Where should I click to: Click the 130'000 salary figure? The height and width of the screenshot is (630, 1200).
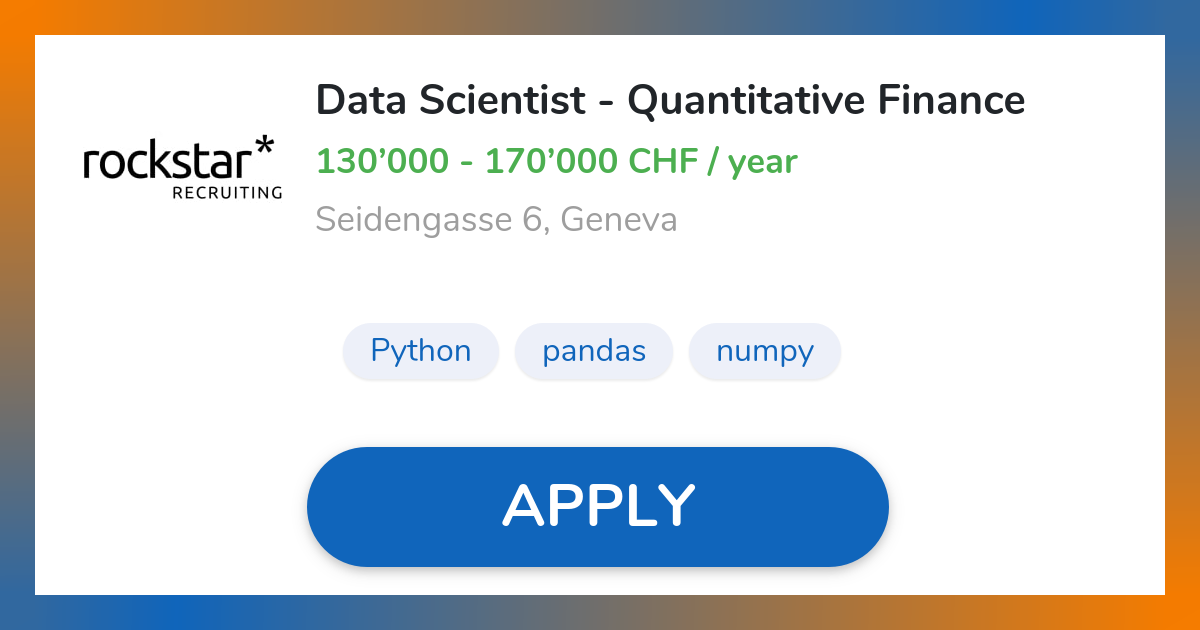point(382,160)
